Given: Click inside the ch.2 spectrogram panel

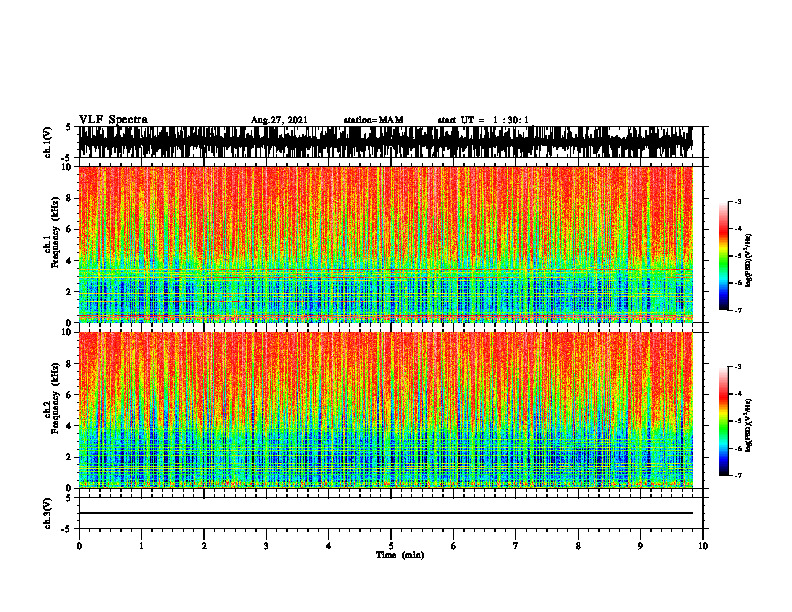Looking at the screenshot, I should 385,410.
